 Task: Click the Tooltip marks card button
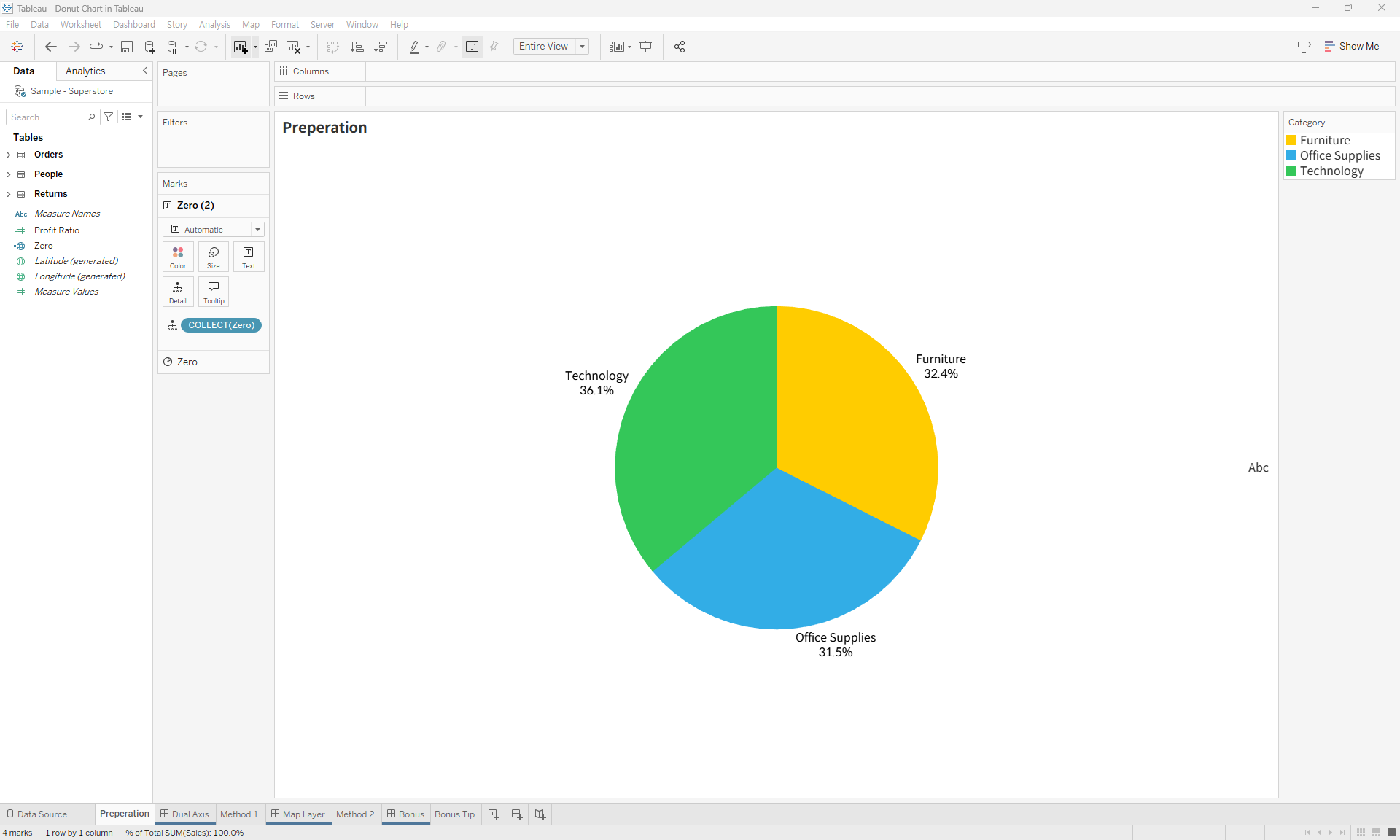click(214, 292)
